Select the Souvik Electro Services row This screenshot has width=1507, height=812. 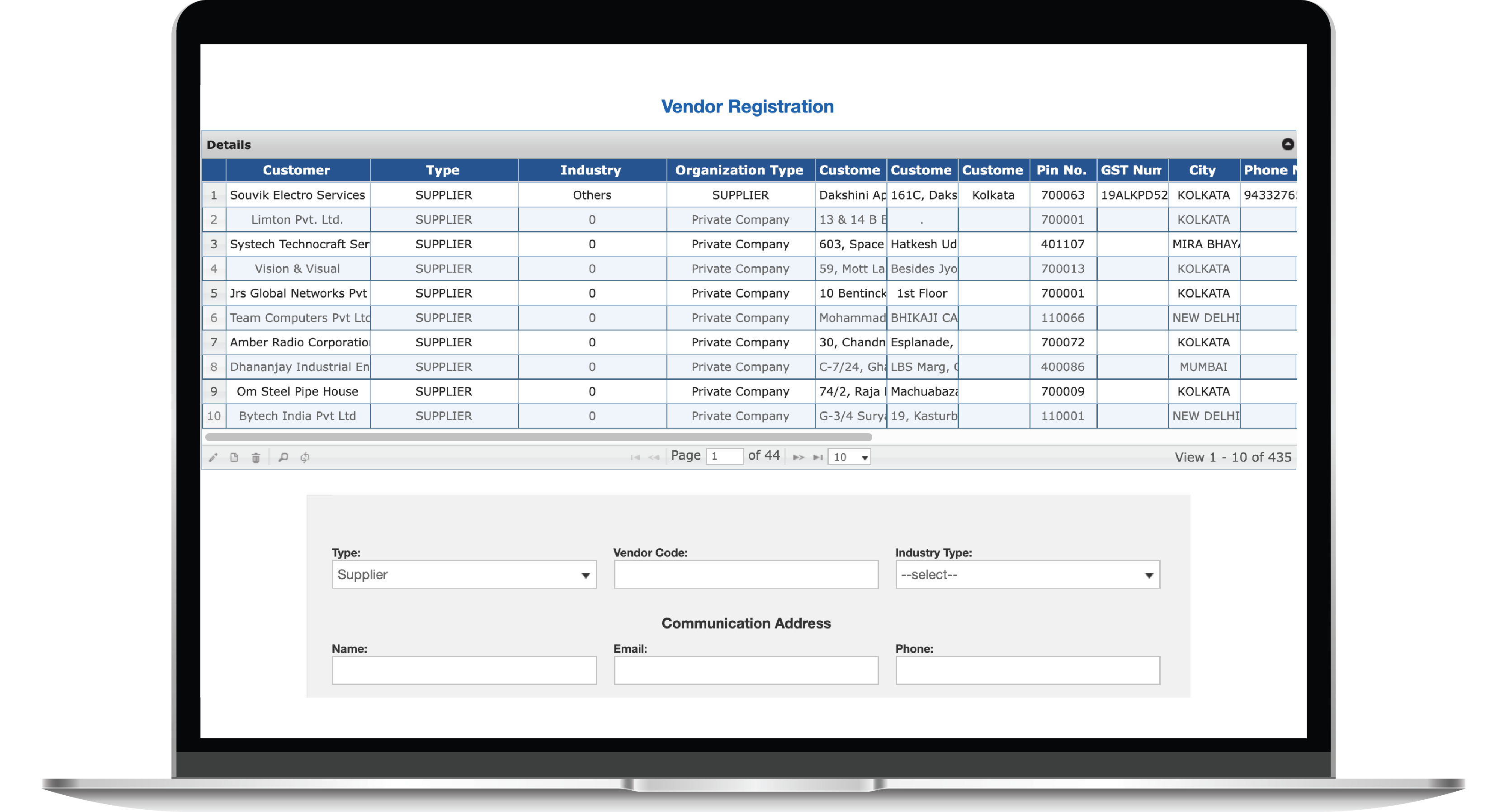pyautogui.click(x=297, y=195)
